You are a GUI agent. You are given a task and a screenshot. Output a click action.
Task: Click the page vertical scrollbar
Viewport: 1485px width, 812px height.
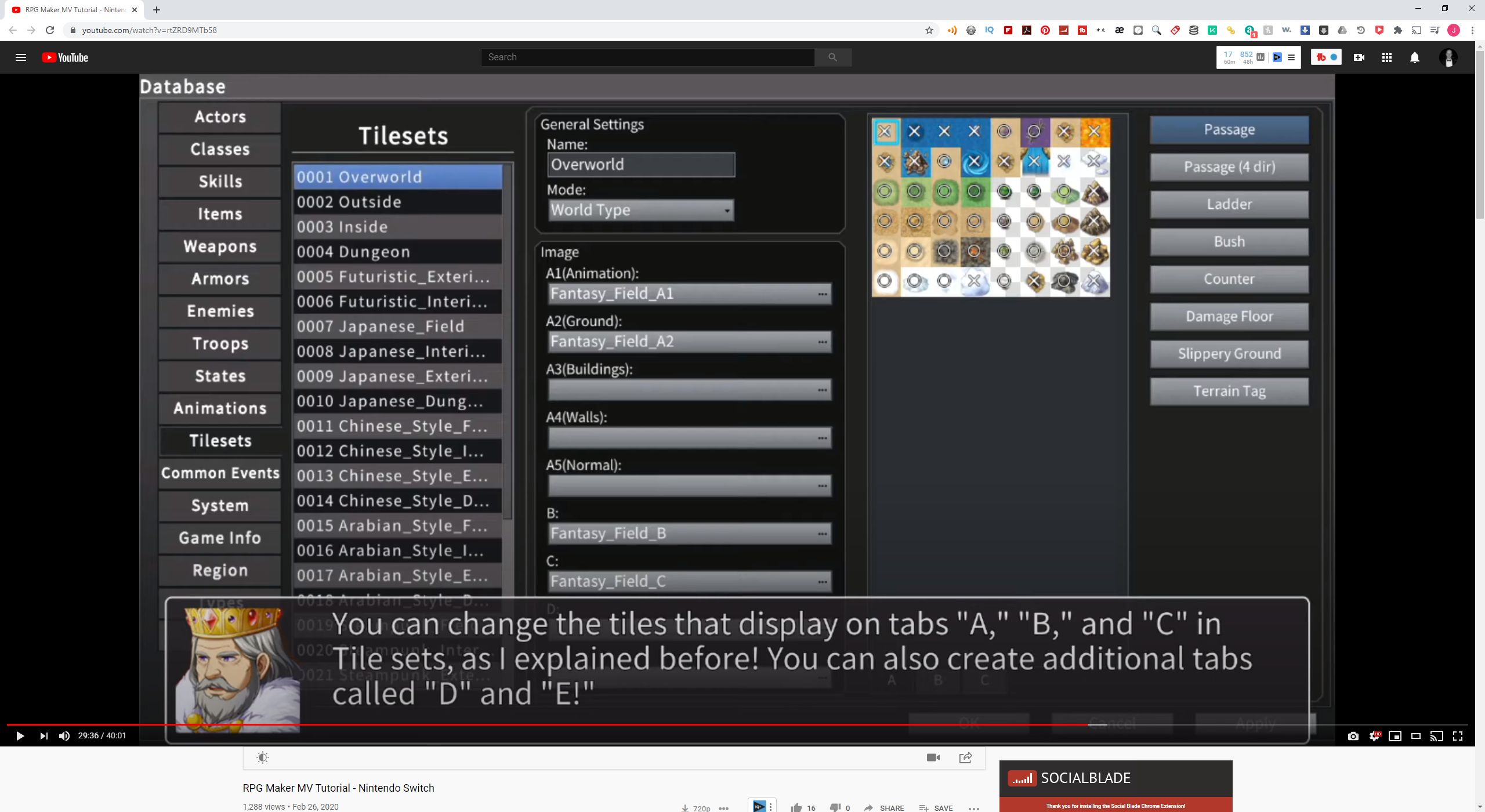tap(1480, 133)
